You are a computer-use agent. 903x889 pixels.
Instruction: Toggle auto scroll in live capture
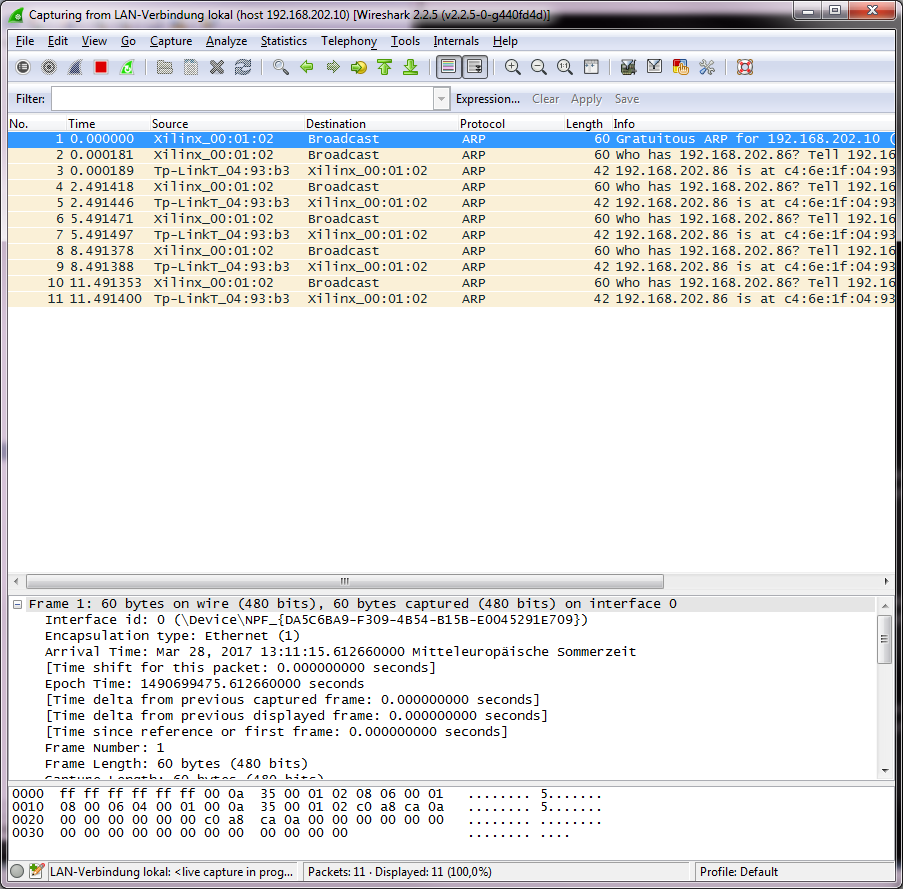tap(475, 67)
